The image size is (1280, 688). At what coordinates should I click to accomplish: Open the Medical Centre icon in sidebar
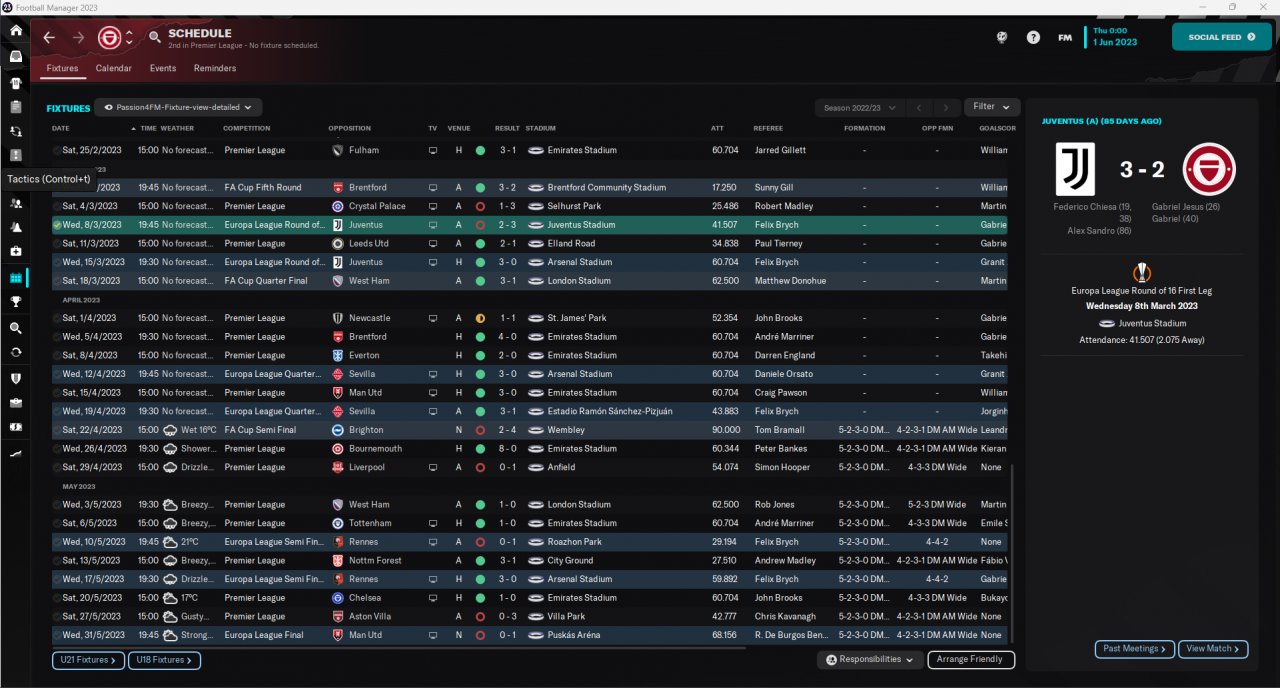16,252
